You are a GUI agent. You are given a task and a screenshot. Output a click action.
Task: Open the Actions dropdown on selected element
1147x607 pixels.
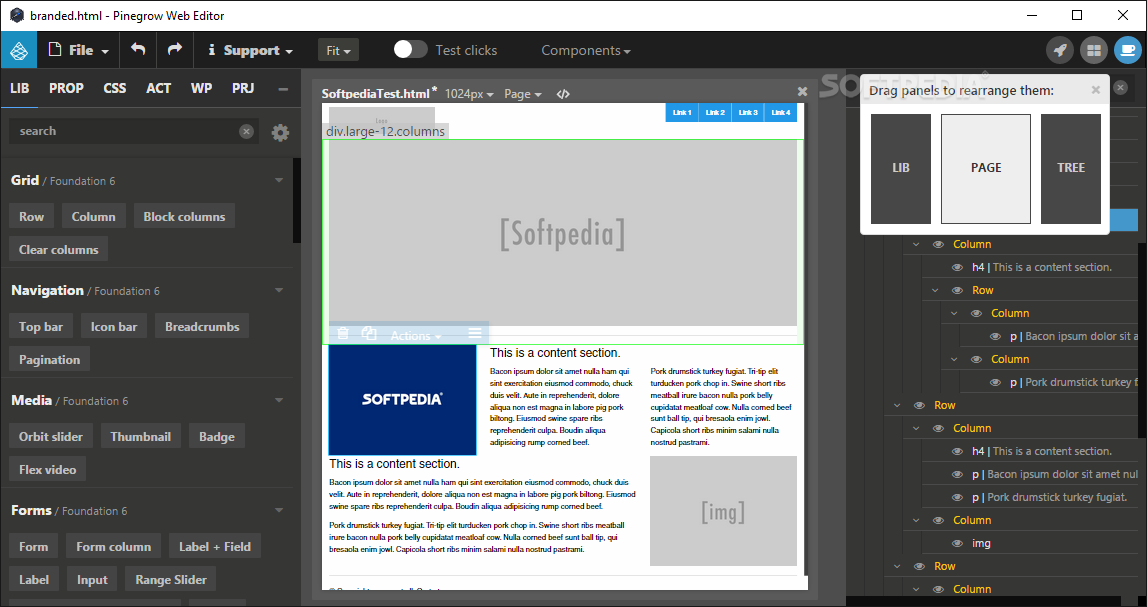415,336
